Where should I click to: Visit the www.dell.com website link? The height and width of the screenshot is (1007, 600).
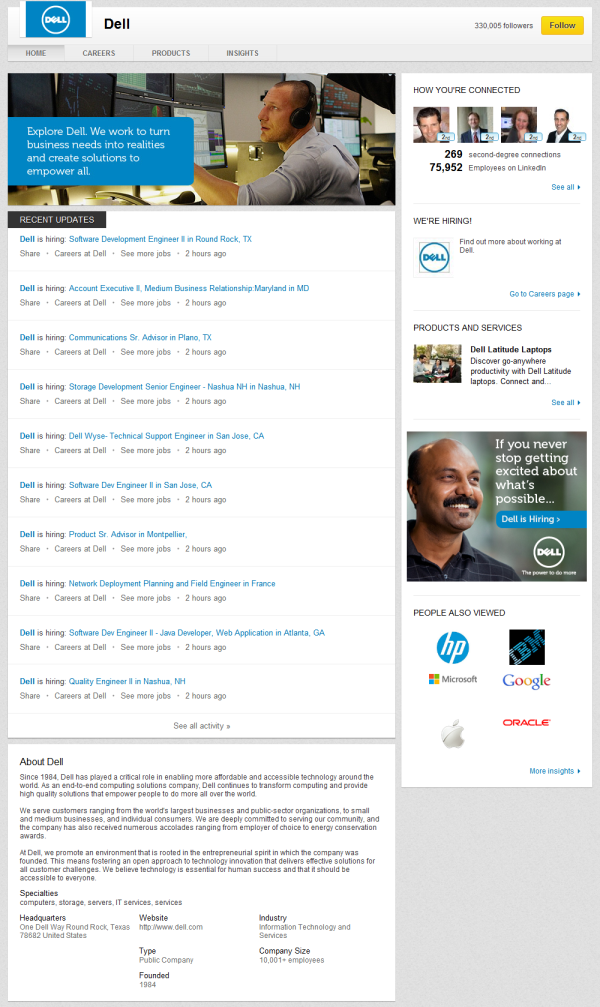coord(171,927)
